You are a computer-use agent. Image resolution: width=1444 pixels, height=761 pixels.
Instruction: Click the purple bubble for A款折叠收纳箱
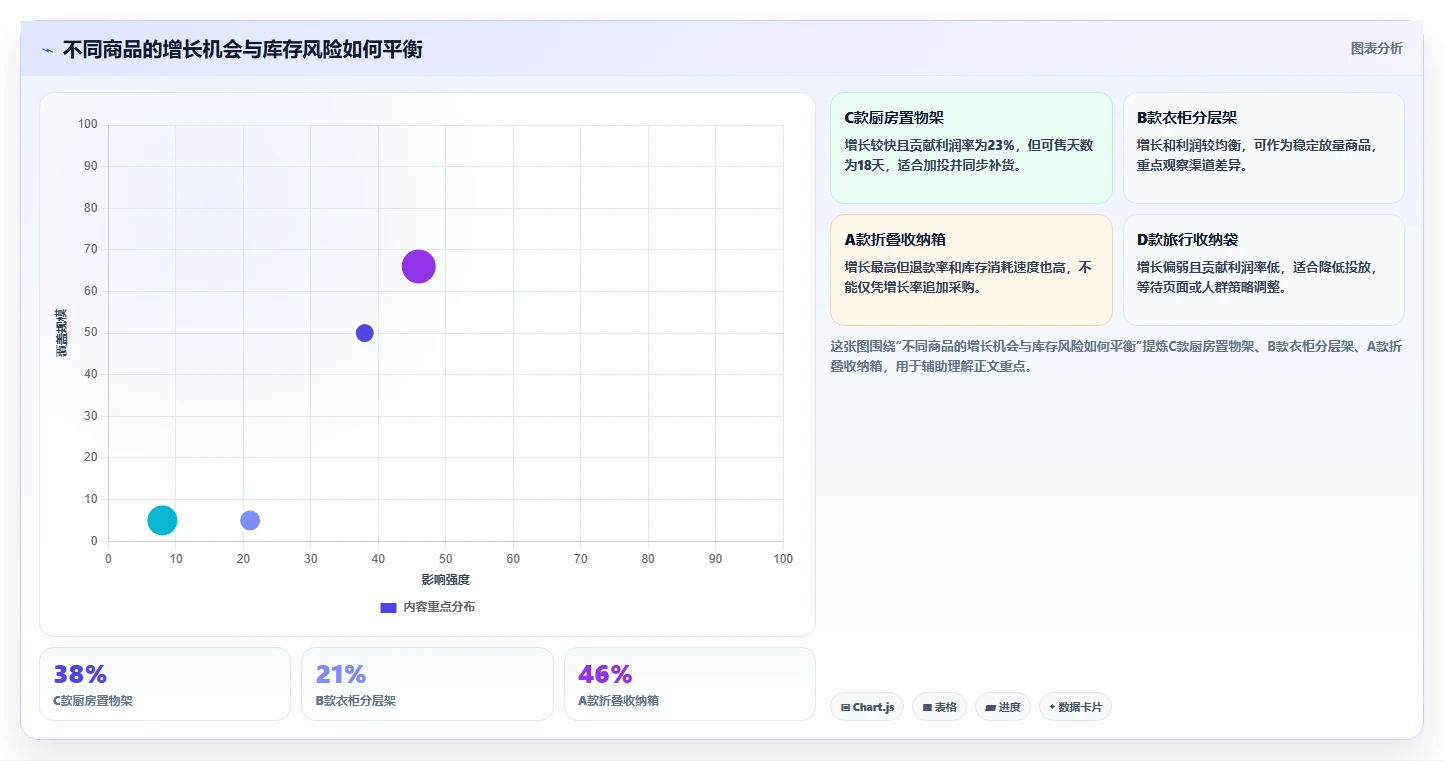(x=419, y=267)
